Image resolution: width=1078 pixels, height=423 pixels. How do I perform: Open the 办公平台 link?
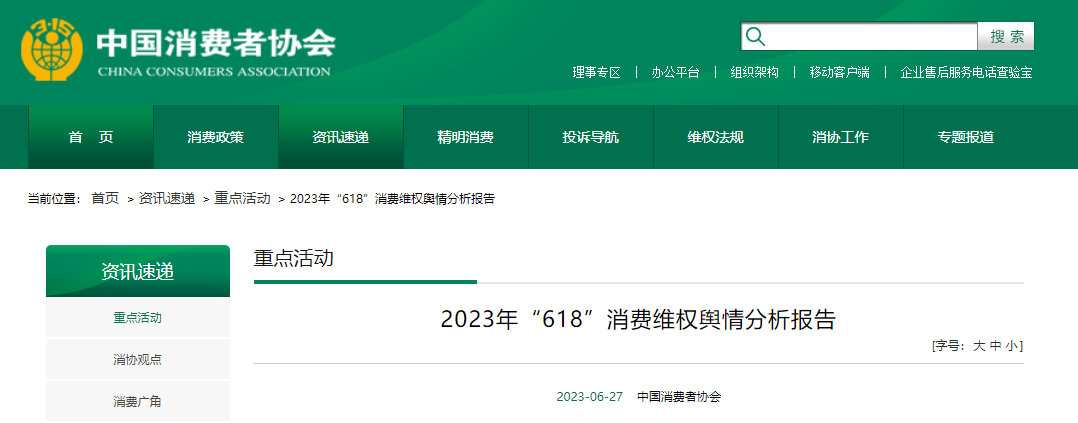[675, 72]
